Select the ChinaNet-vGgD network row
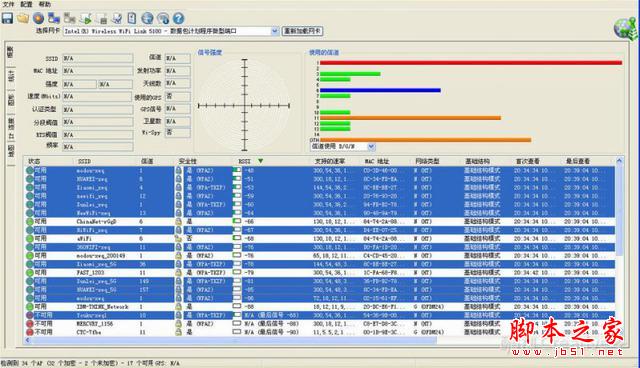 pyautogui.click(x=320, y=222)
